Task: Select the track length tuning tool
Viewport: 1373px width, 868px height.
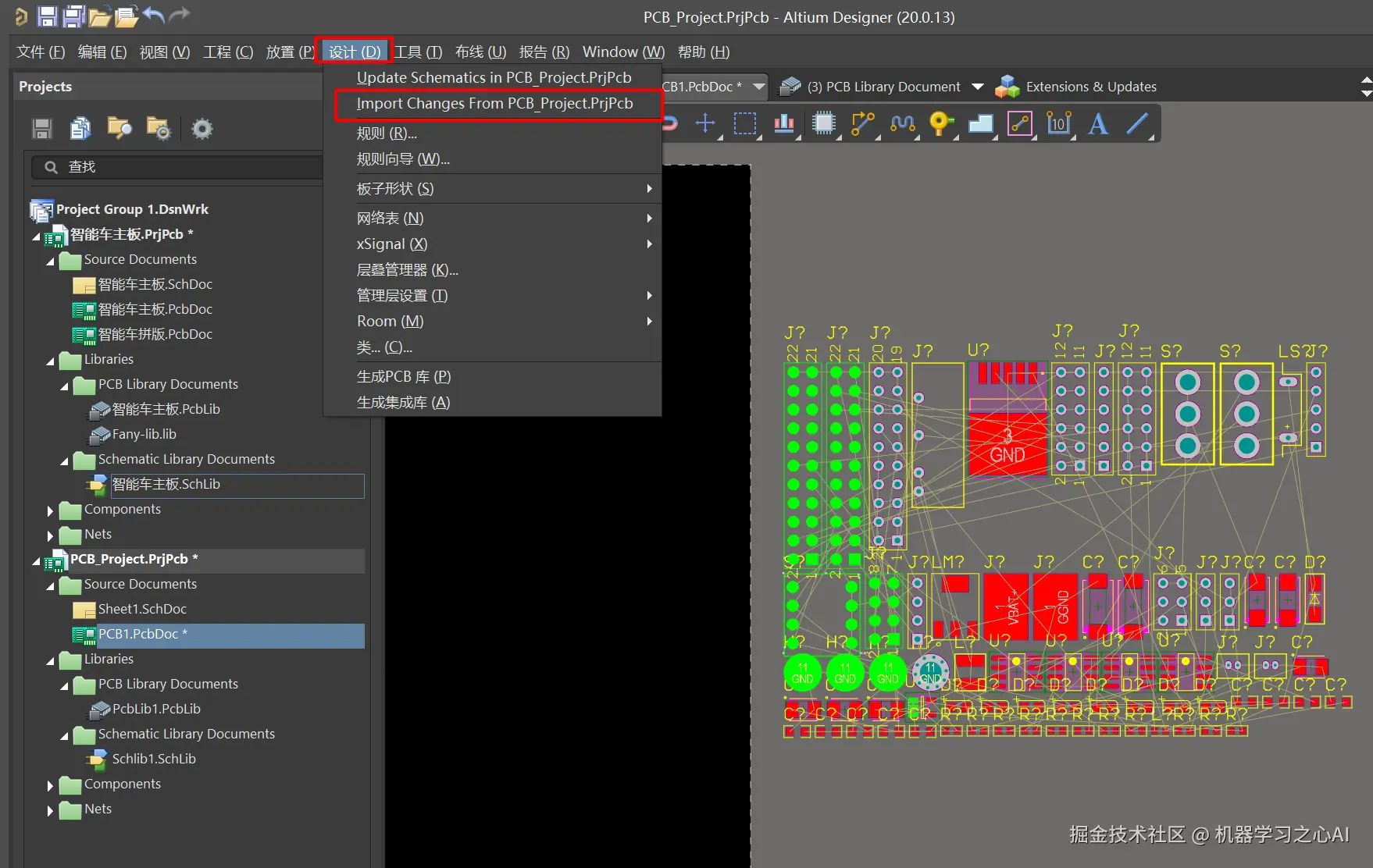Action: click(903, 123)
